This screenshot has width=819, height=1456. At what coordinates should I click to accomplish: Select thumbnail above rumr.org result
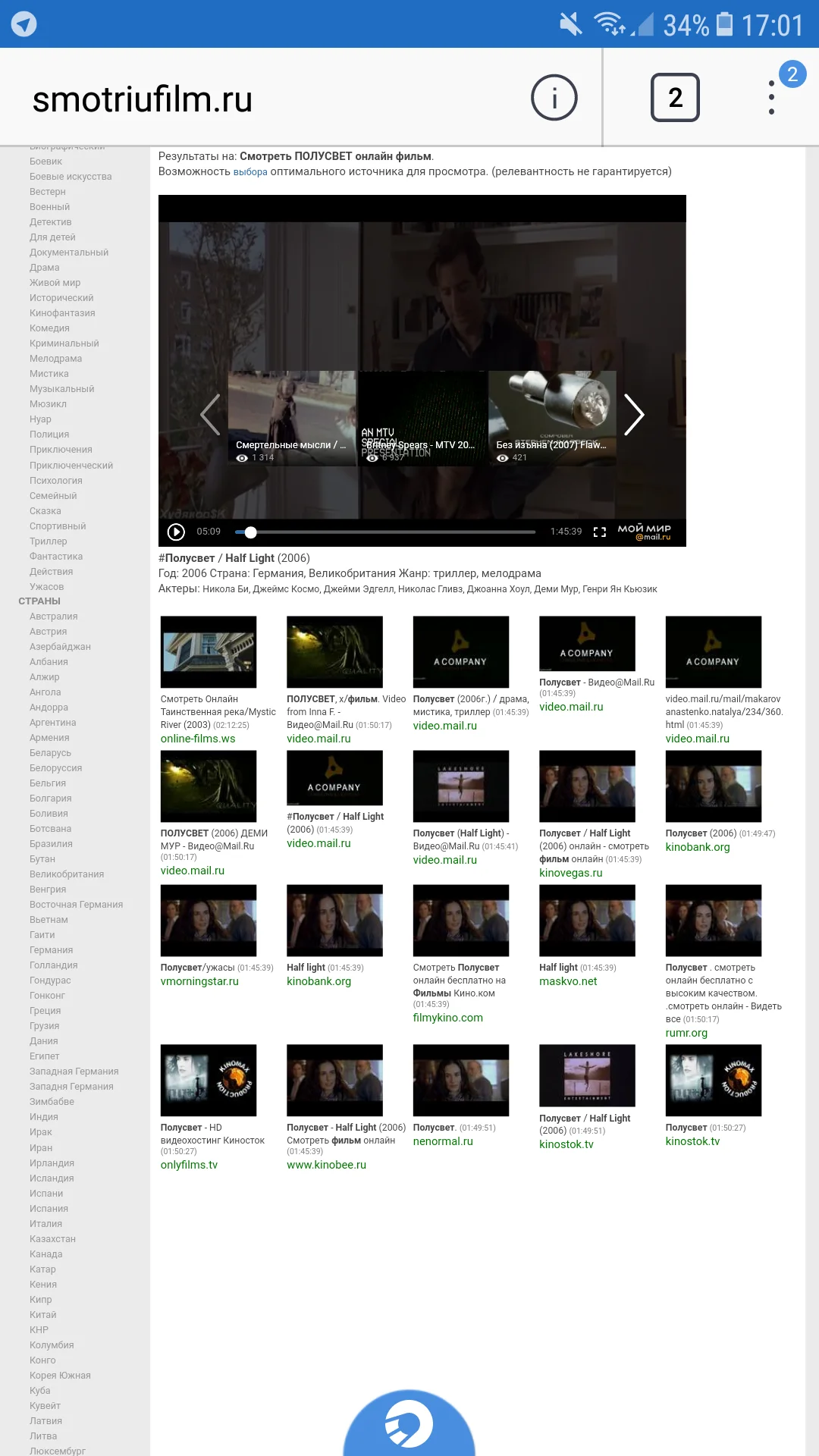(714, 921)
